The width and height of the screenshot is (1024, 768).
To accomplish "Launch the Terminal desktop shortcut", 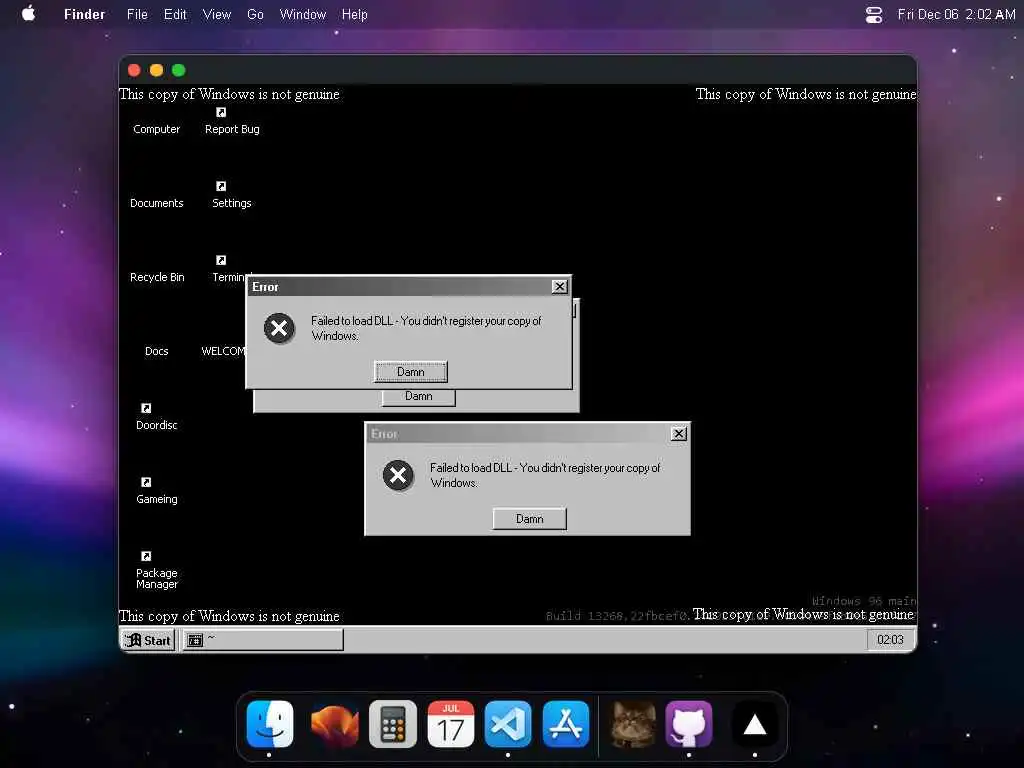I will (229, 270).
